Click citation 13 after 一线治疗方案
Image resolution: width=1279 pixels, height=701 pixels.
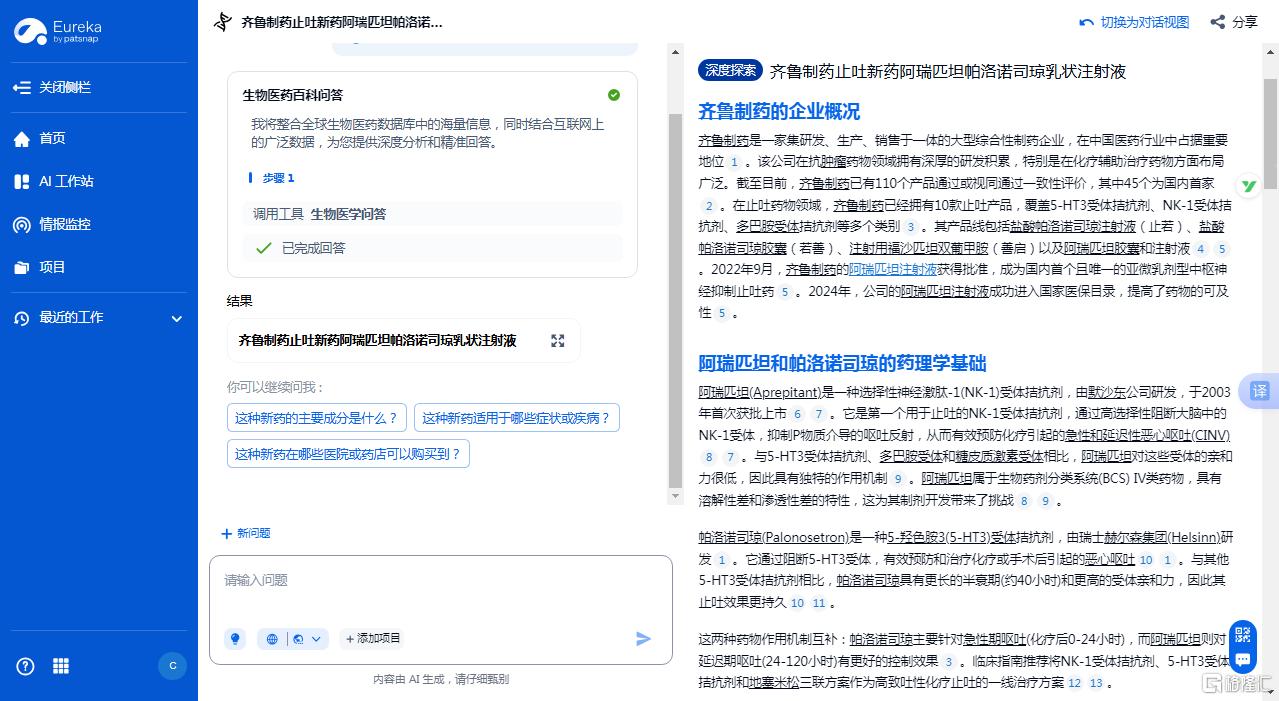click(x=1096, y=684)
